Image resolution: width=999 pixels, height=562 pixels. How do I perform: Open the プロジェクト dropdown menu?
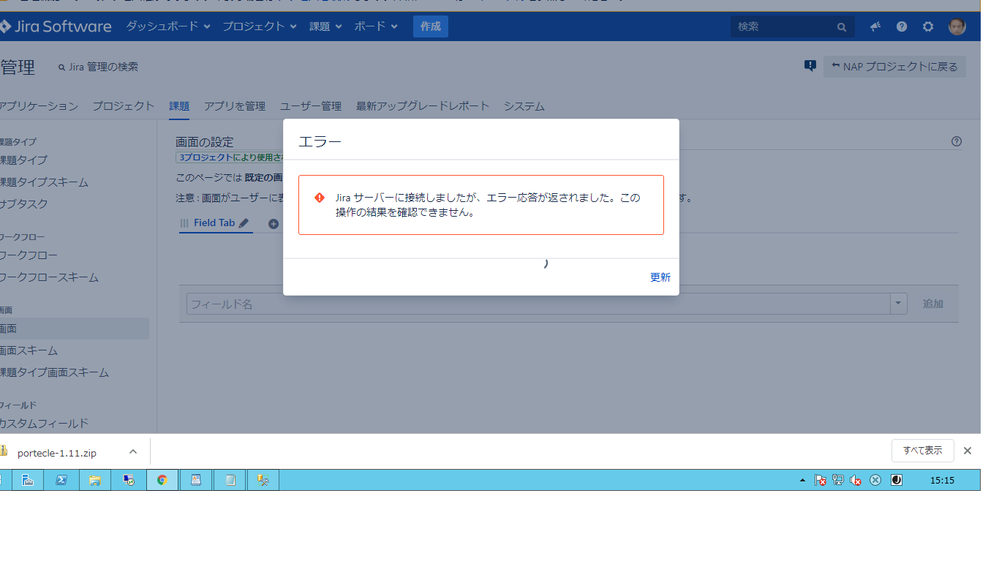[x=259, y=26]
